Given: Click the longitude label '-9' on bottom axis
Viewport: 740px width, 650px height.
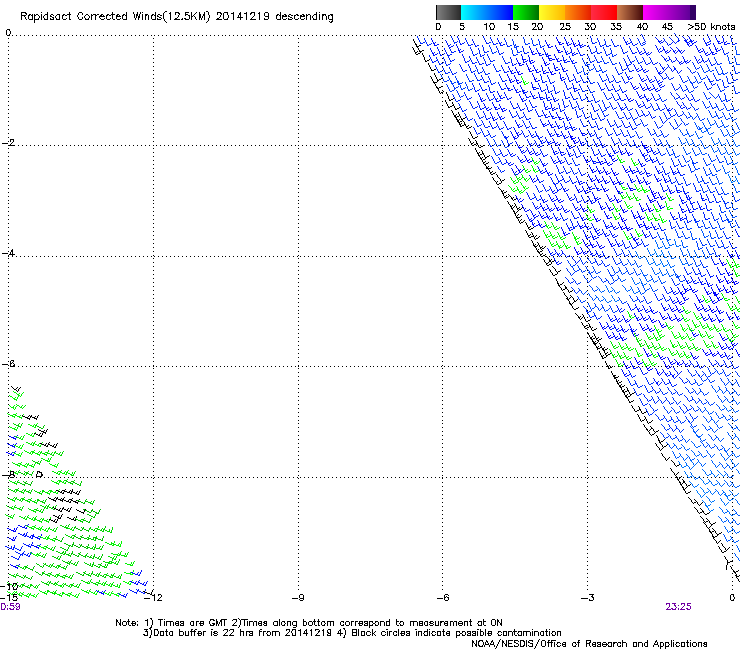Looking at the screenshot, I should 298,598.
